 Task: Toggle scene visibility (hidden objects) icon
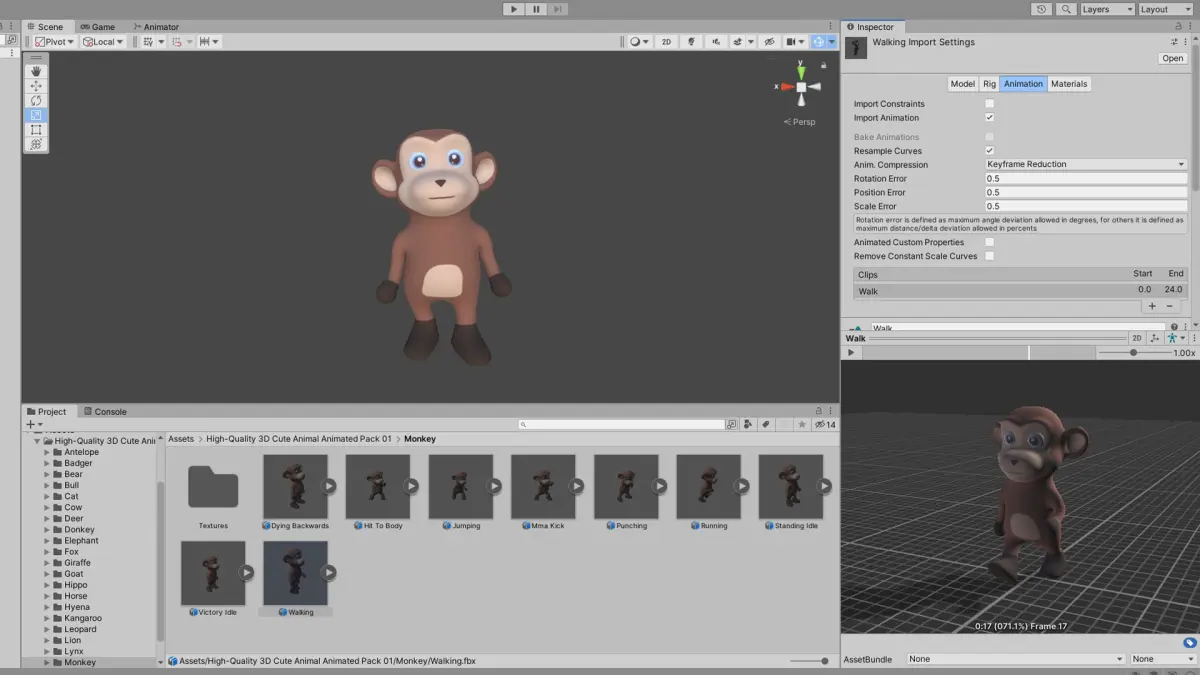tap(768, 42)
